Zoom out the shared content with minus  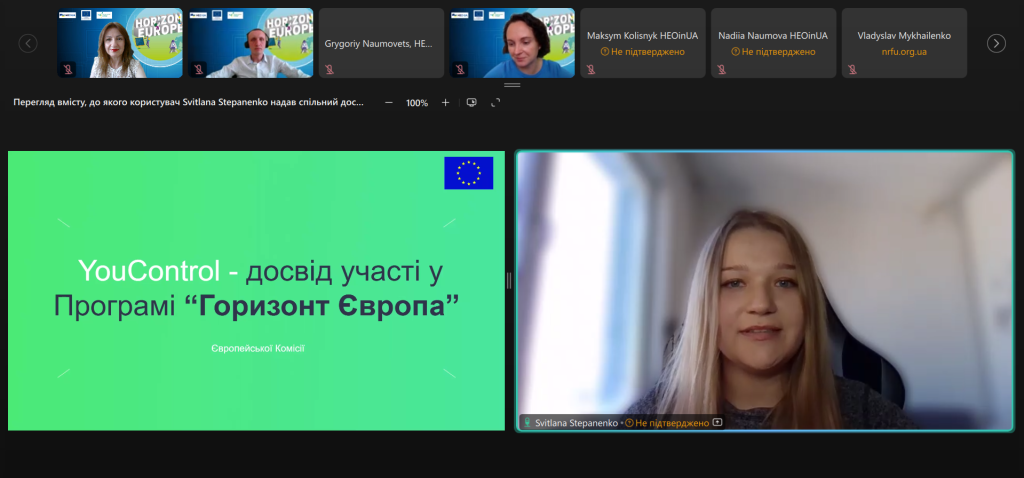[x=389, y=103]
